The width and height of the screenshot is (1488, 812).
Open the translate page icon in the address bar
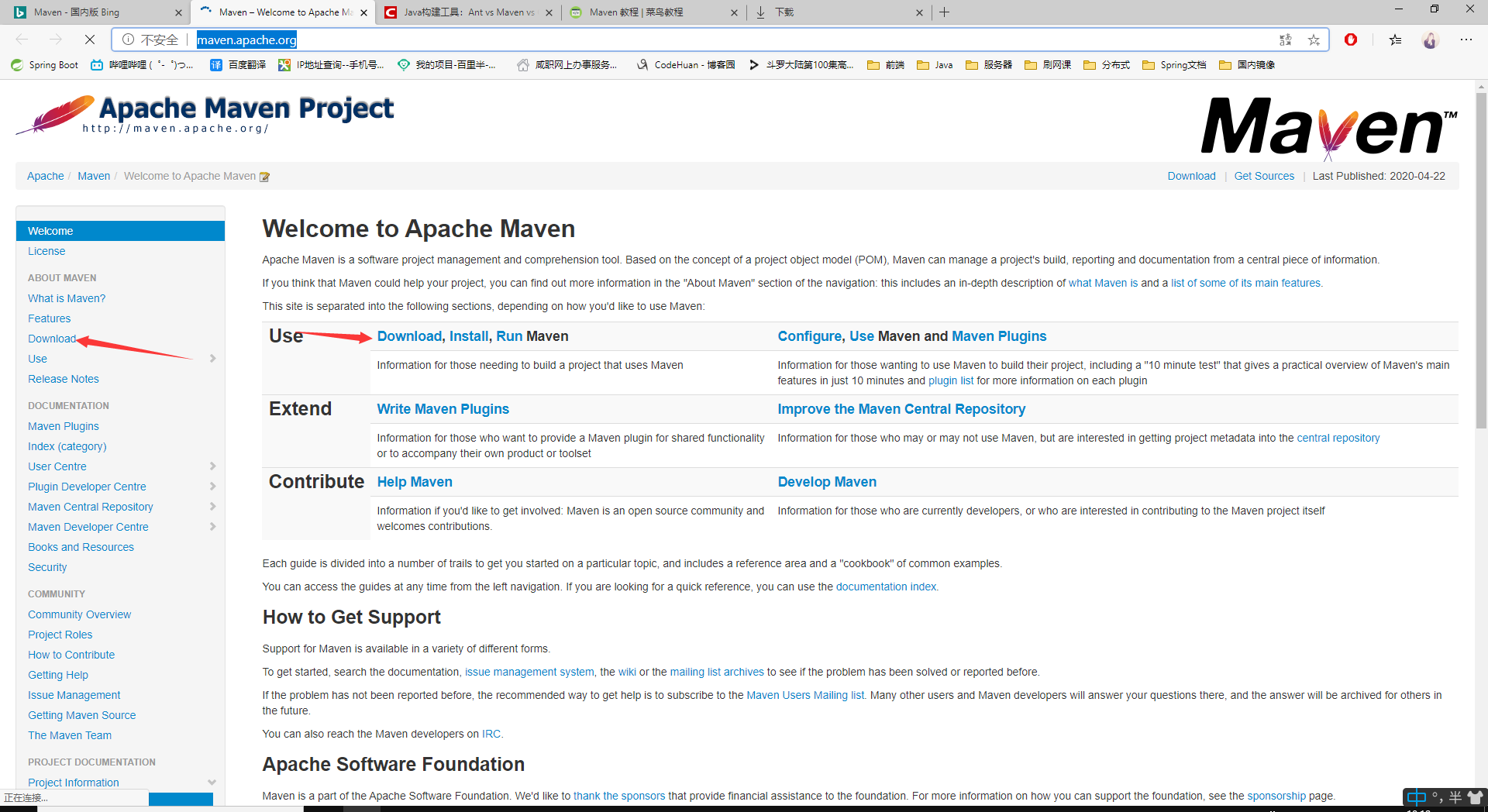pos(1286,40)
